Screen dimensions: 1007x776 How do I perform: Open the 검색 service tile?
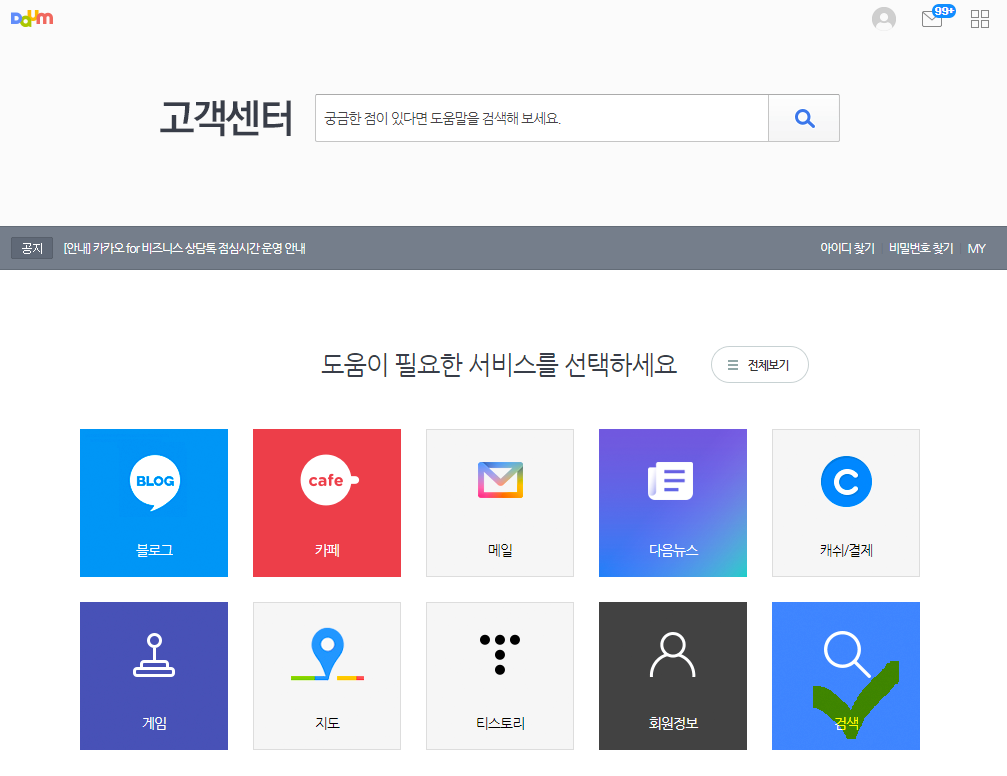tap(846, 676)
